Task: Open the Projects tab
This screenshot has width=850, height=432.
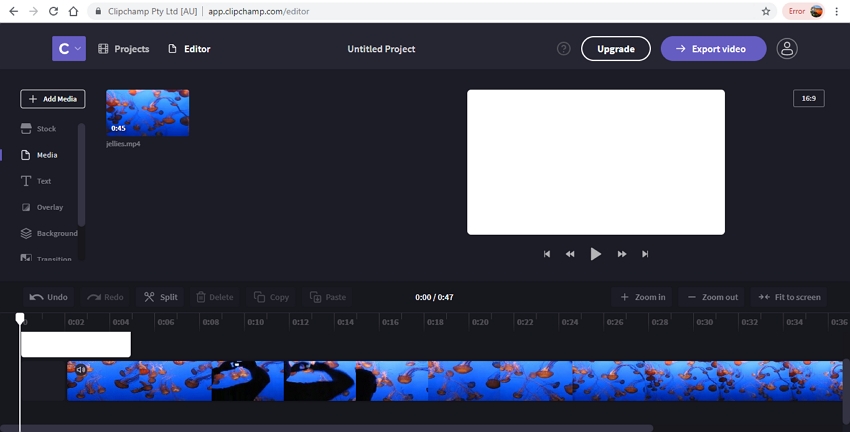Action: 124,49
